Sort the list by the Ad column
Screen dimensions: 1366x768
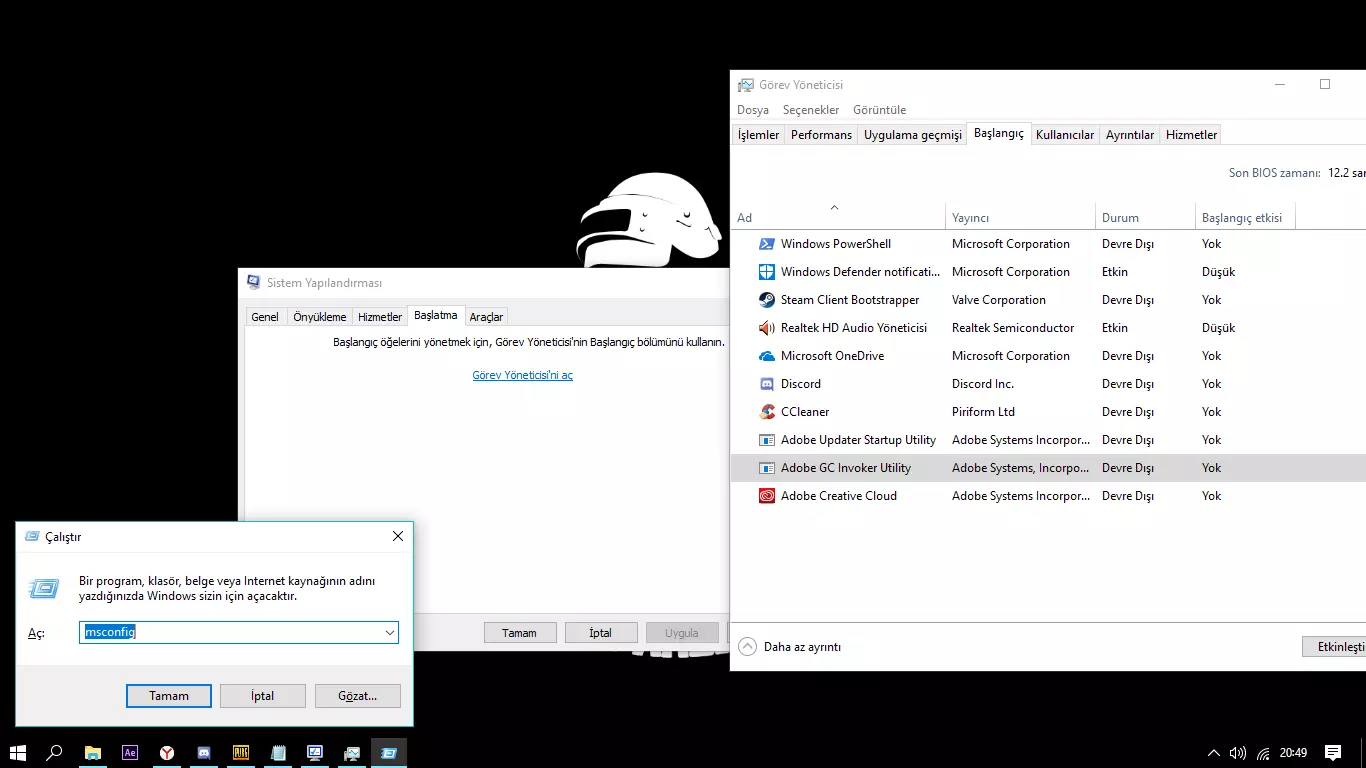point(745,218)
